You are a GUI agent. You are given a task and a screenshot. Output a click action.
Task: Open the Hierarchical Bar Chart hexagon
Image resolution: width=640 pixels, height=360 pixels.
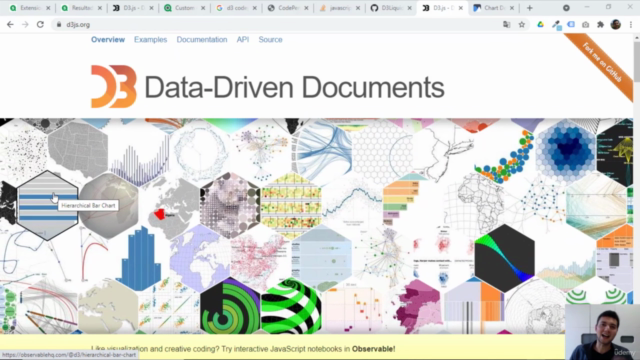(47, 205)
